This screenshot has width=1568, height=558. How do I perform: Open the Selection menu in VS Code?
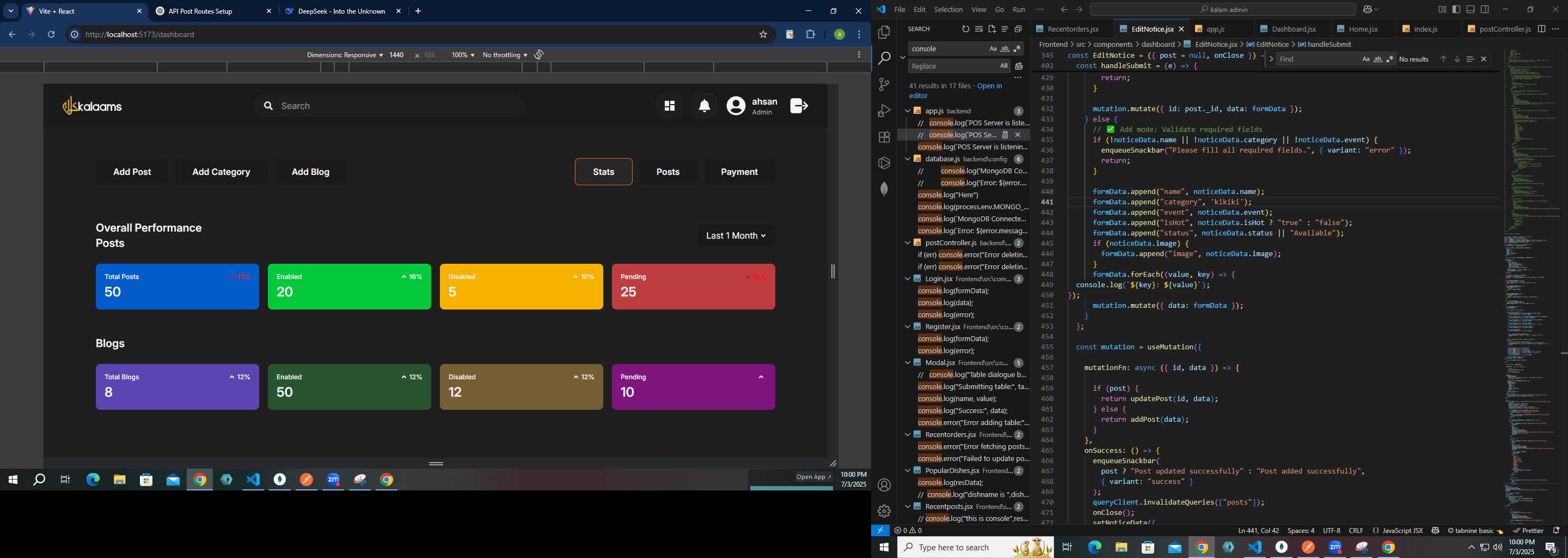pos(948,10)
